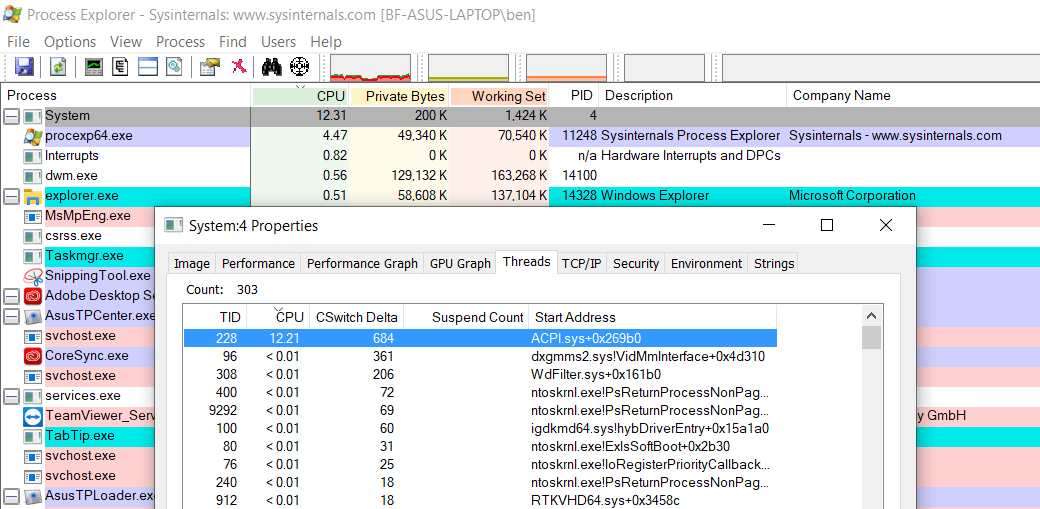Sort threads by Start Address column
Image resolution: width=1040 pixels, height=509 pixels.
pyautogui.click(x=652, y=317)
